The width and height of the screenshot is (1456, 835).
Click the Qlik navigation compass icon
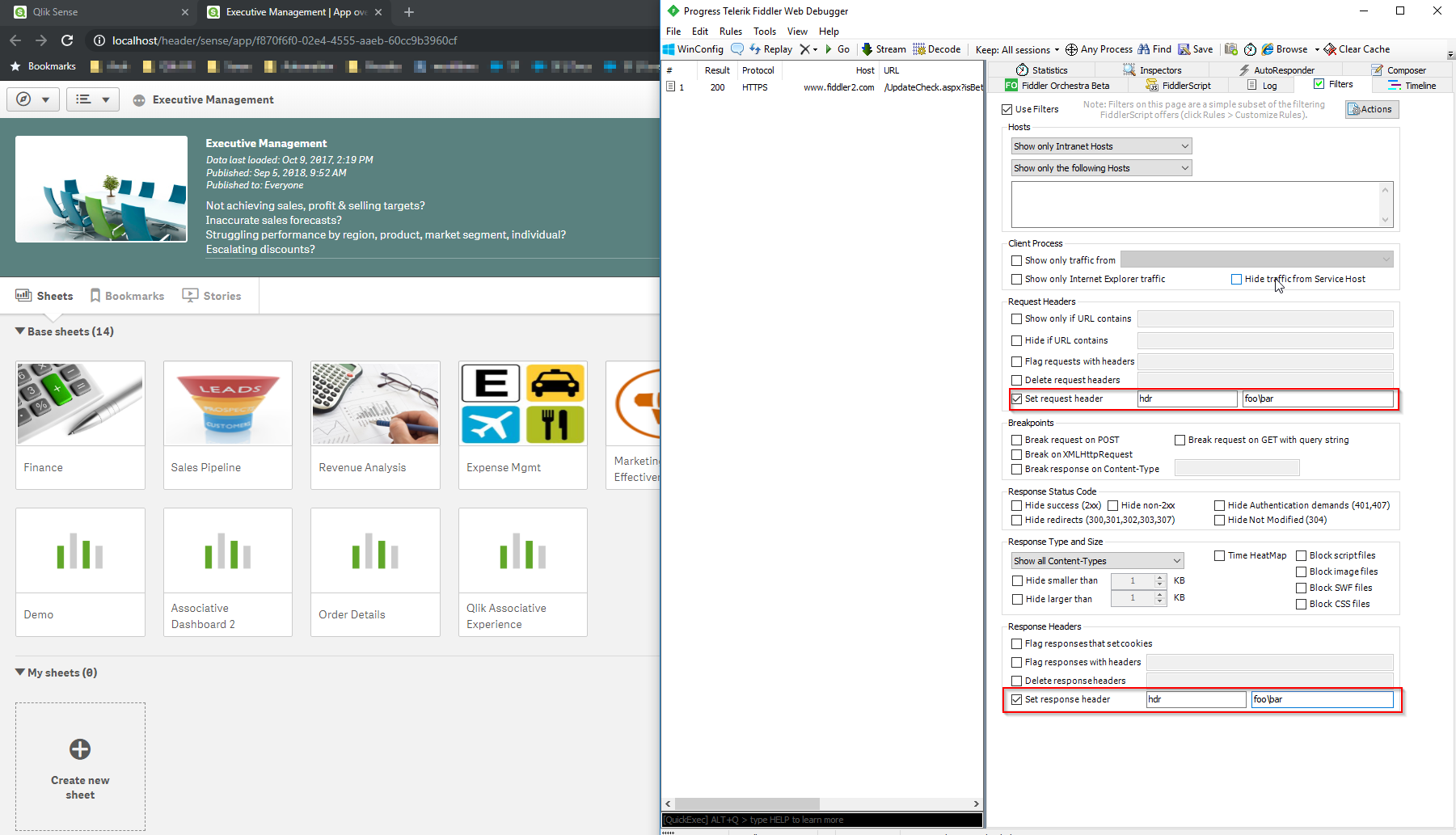click(x=23, y=99)
